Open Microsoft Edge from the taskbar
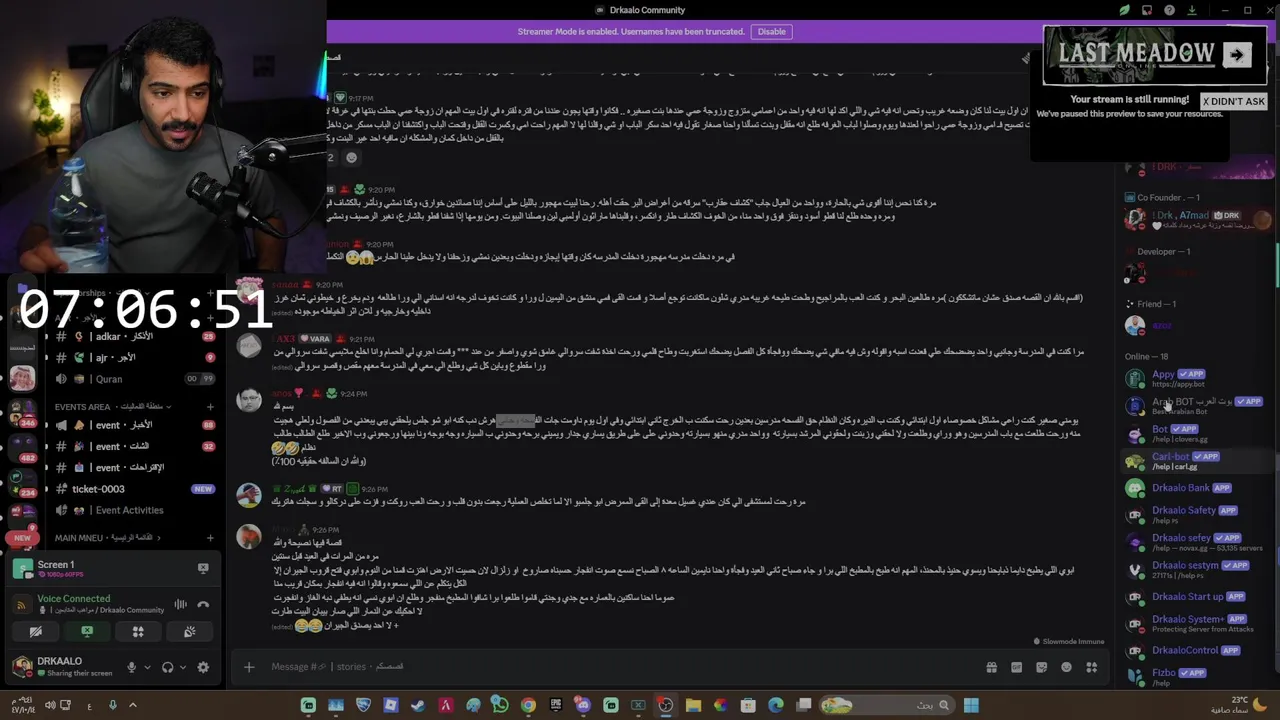1280x720 pixels. [x=775, y=706]
